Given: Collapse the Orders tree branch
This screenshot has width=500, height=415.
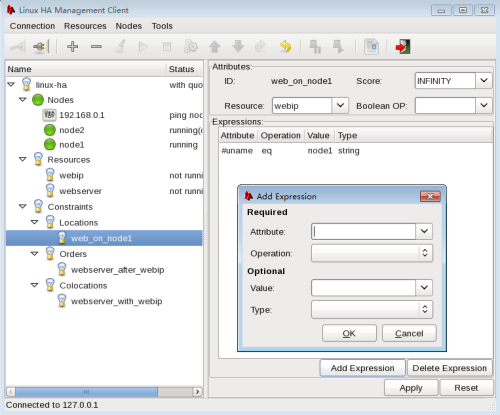Looking at the screenshot, I should tap(34, 254).
